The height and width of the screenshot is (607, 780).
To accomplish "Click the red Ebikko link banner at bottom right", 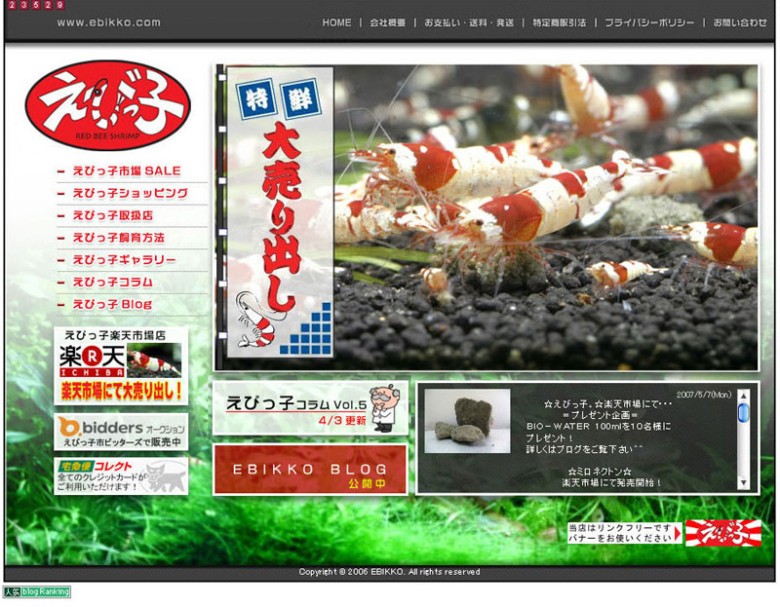I will click(x=722, y=533).
